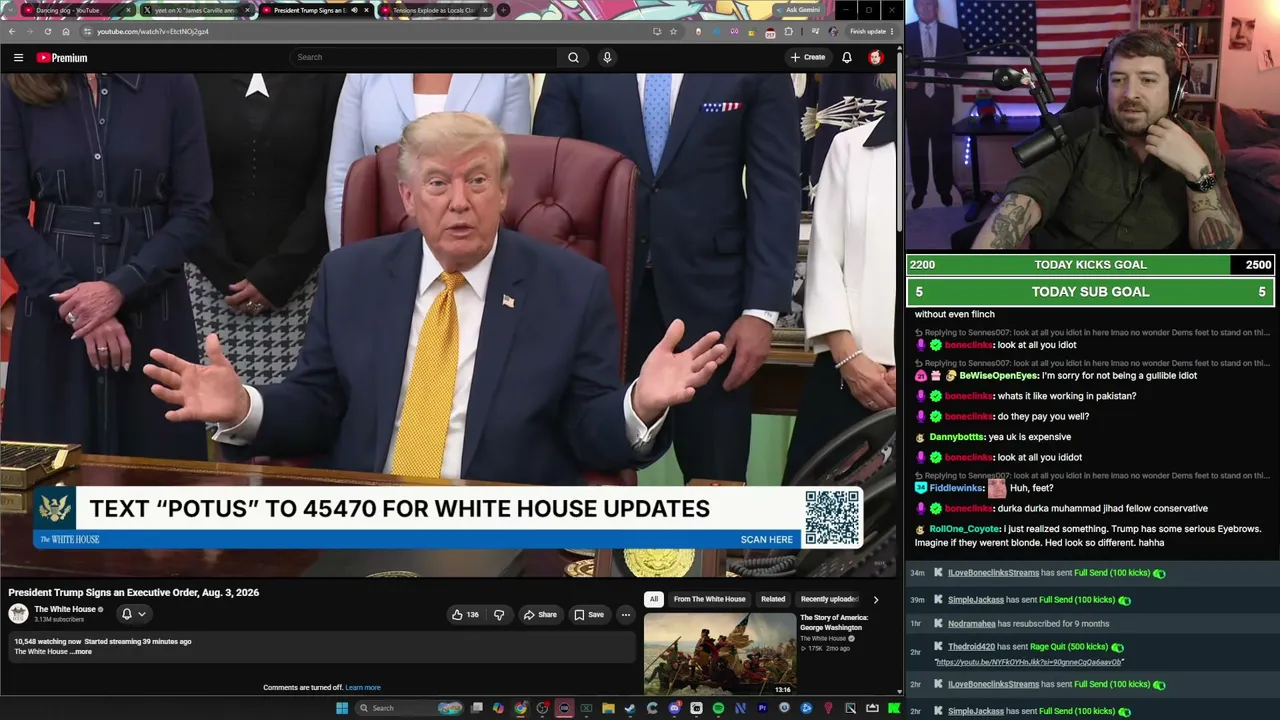Reload the YouTube page
1280x720 pixels.
pyautogui.click(x=47, y=31)
